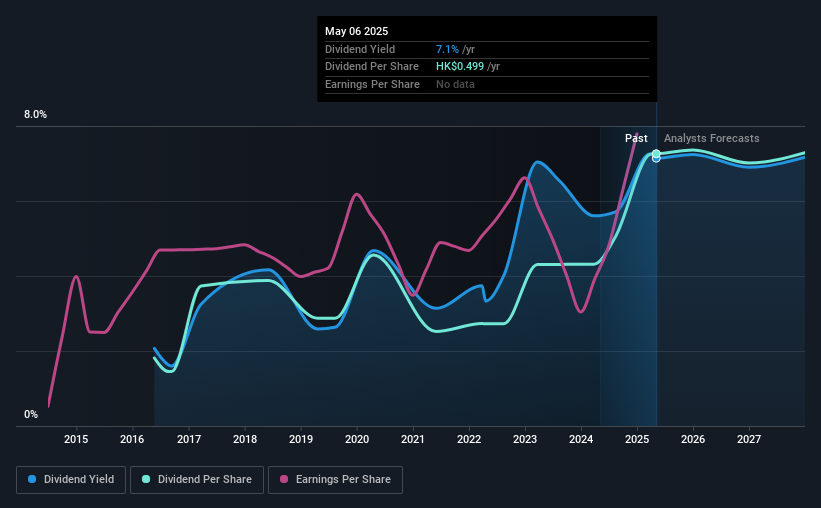The width and height of the screenshot is (821, 508).
Task: Click the 2023 x-axis label
Action: [525, 439]
